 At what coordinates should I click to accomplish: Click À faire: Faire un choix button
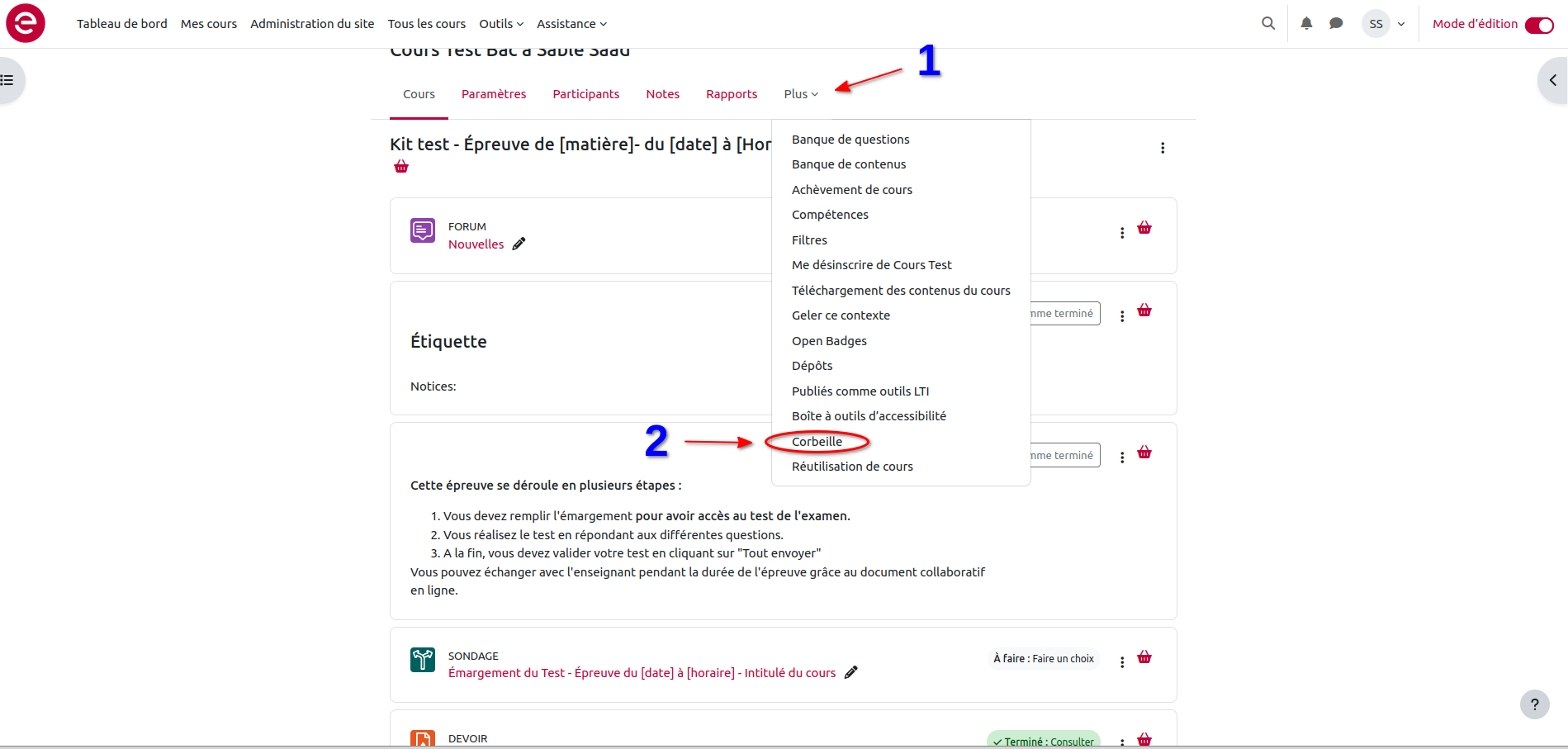click(x=1044, y=659)
